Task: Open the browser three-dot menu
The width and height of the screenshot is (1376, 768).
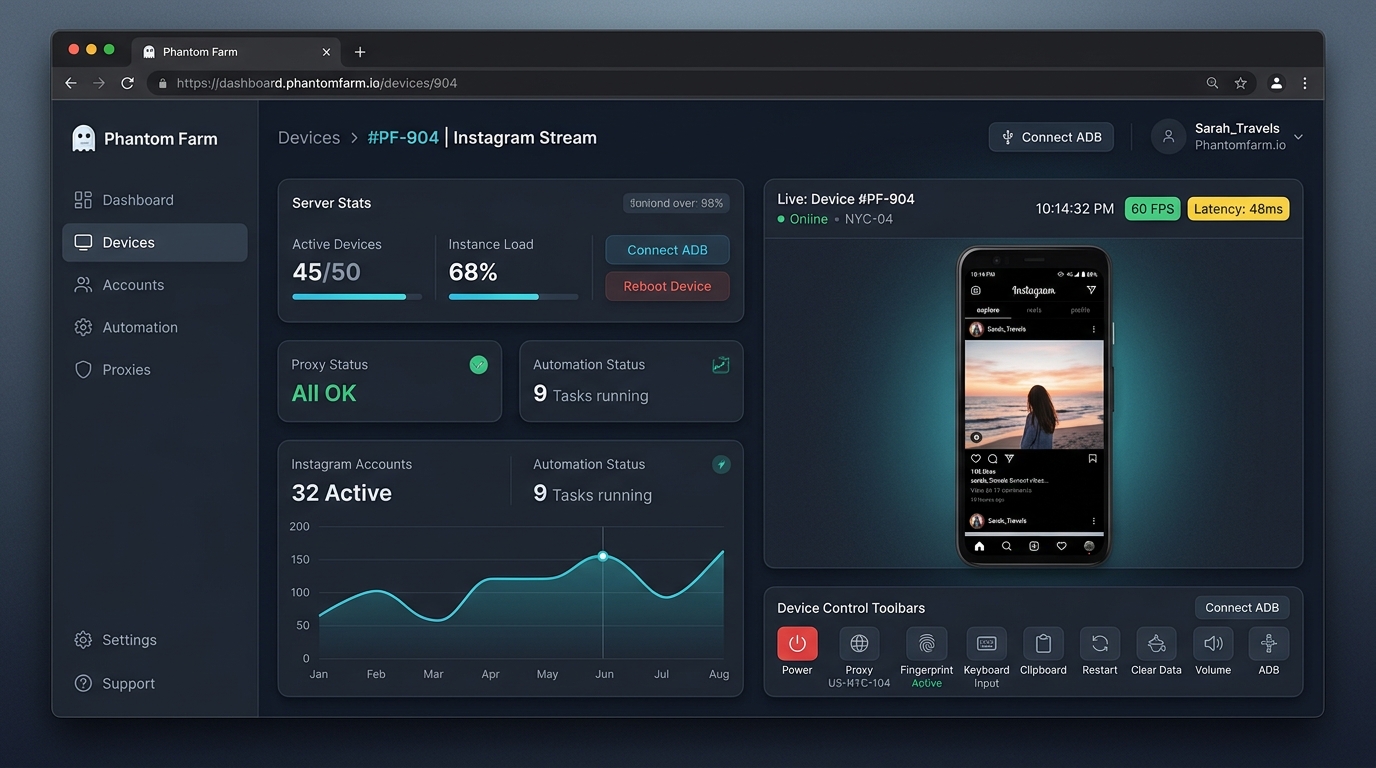Action: tap(1305, 83)
